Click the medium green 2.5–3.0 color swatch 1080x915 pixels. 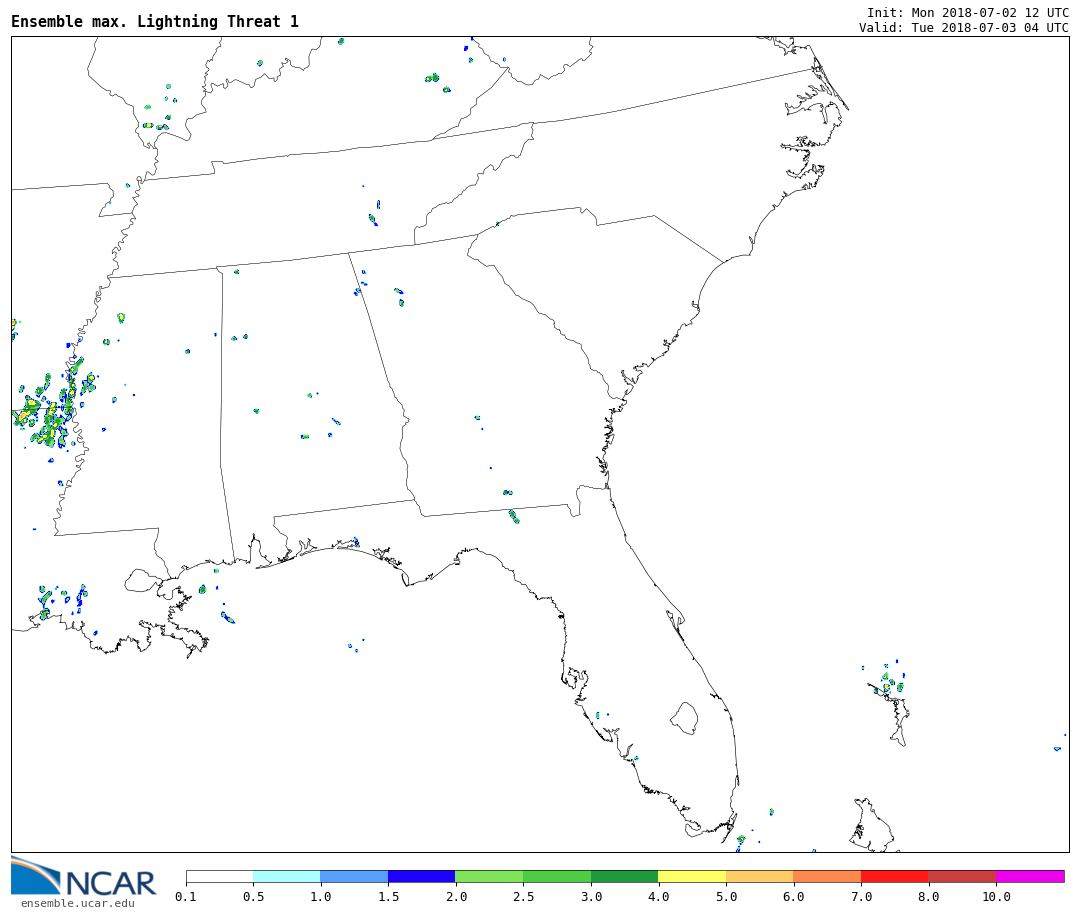click(557, 876)
